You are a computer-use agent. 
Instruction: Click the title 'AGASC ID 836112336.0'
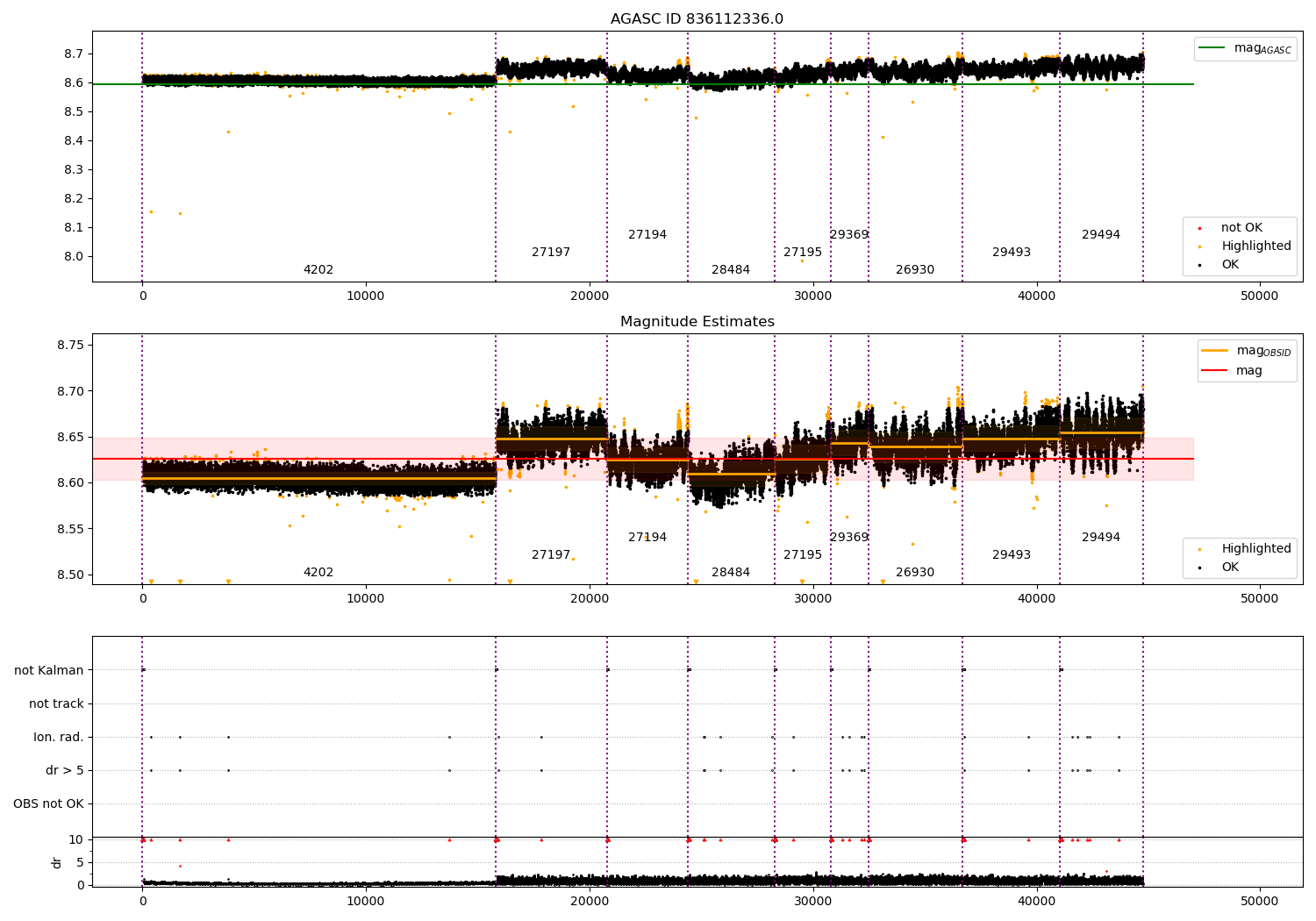(697, 19)
